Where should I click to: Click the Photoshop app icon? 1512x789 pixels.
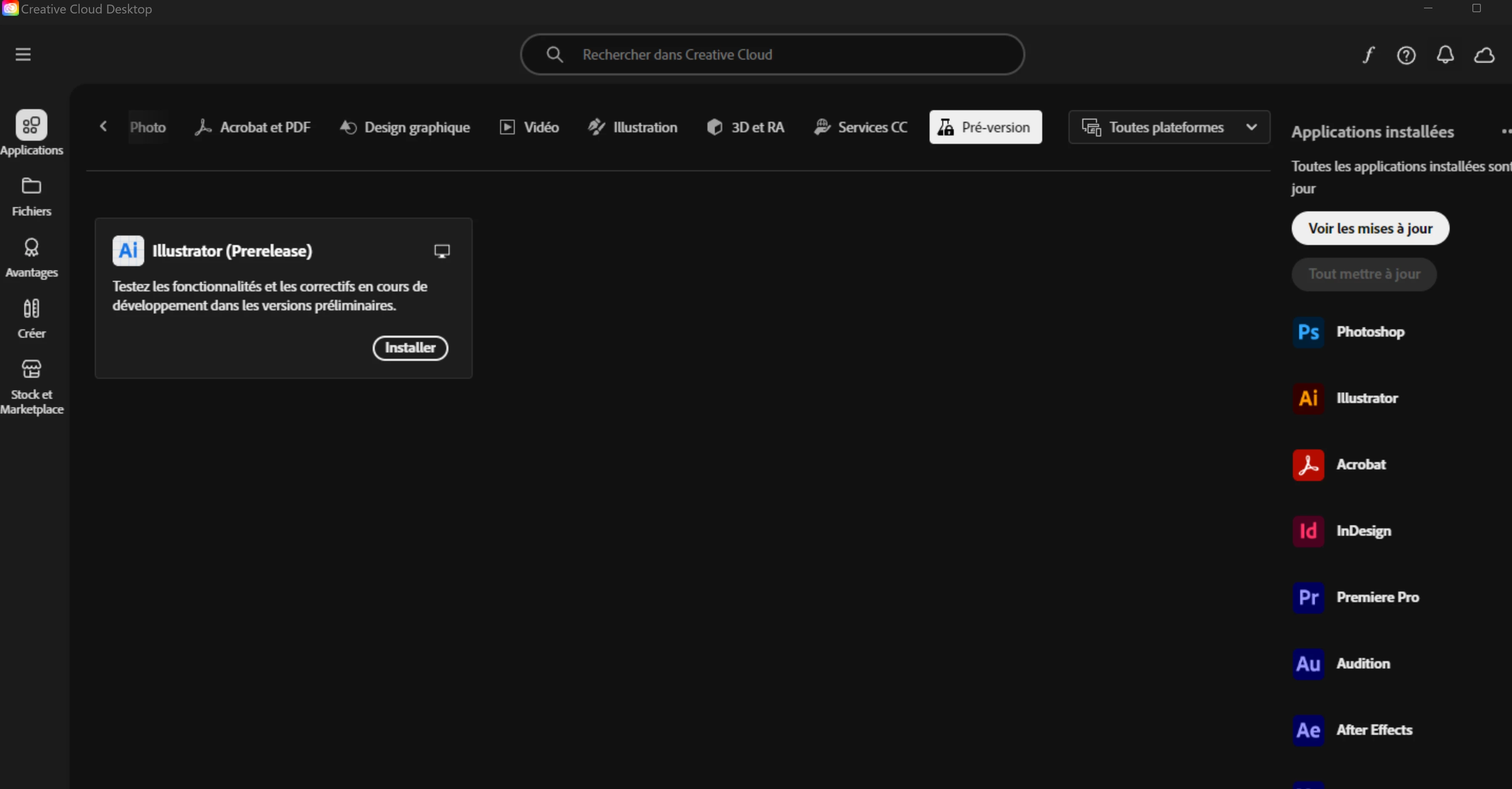tap(1308, 332)
